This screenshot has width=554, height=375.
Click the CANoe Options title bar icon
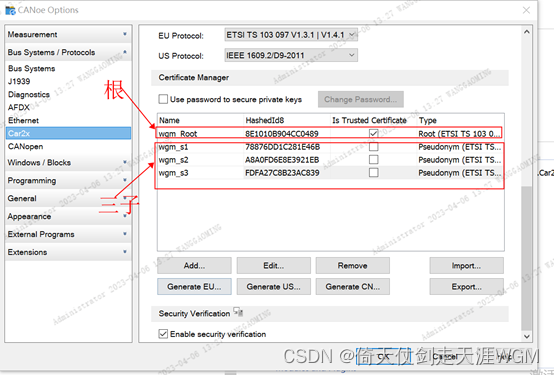click(10, 10)
